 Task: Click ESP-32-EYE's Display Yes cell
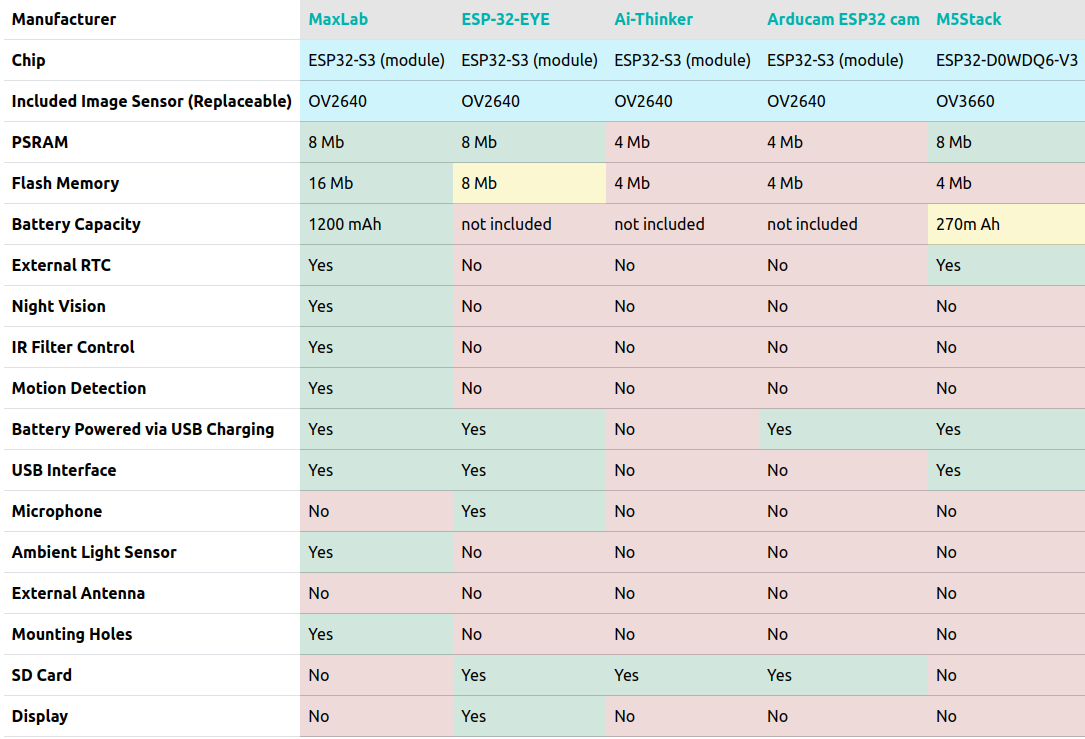pyautogui.click(x=529, y=716)
